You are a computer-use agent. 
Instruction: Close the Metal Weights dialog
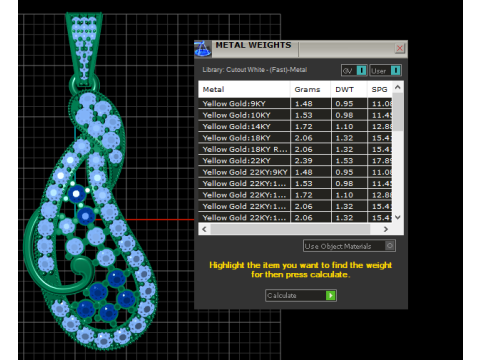pyautogui.click(x=400, y=48)
